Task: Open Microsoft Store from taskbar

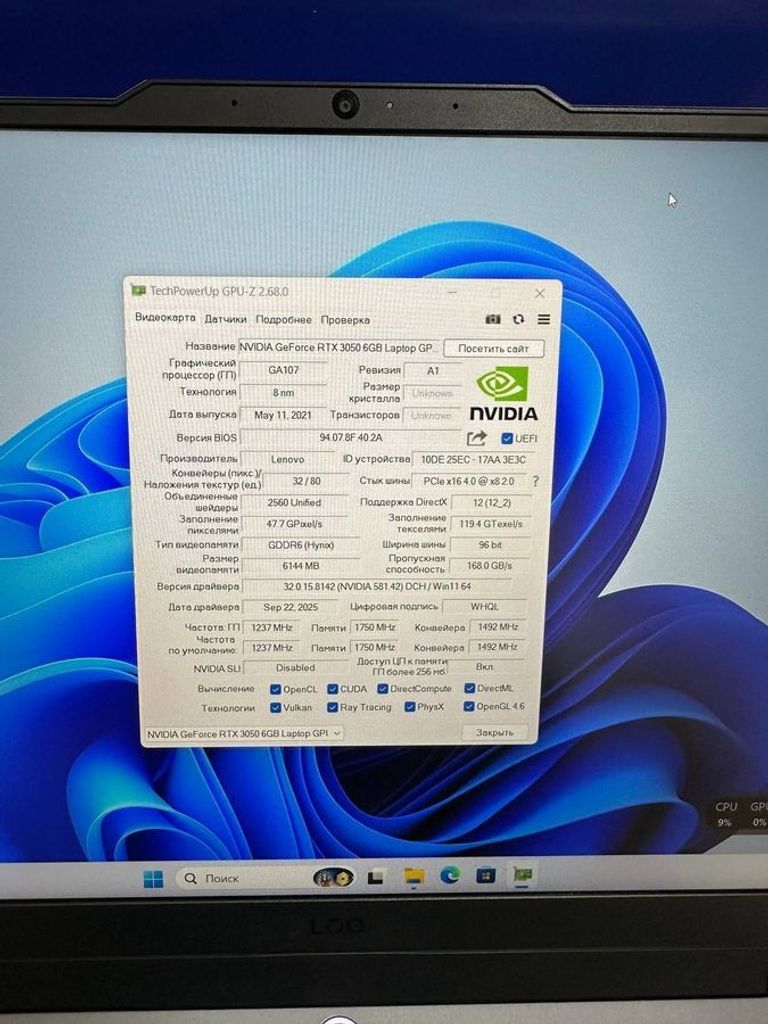Action: tap(485, 874)
